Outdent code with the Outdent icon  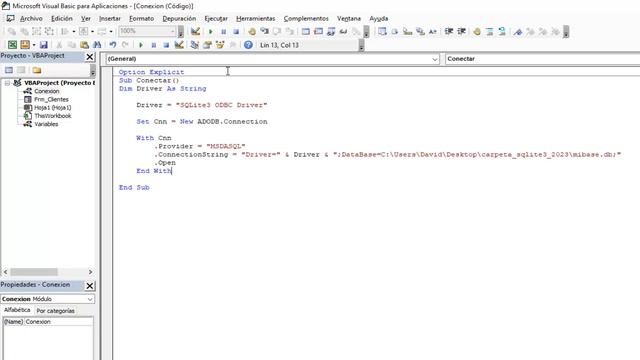[462, 31]
